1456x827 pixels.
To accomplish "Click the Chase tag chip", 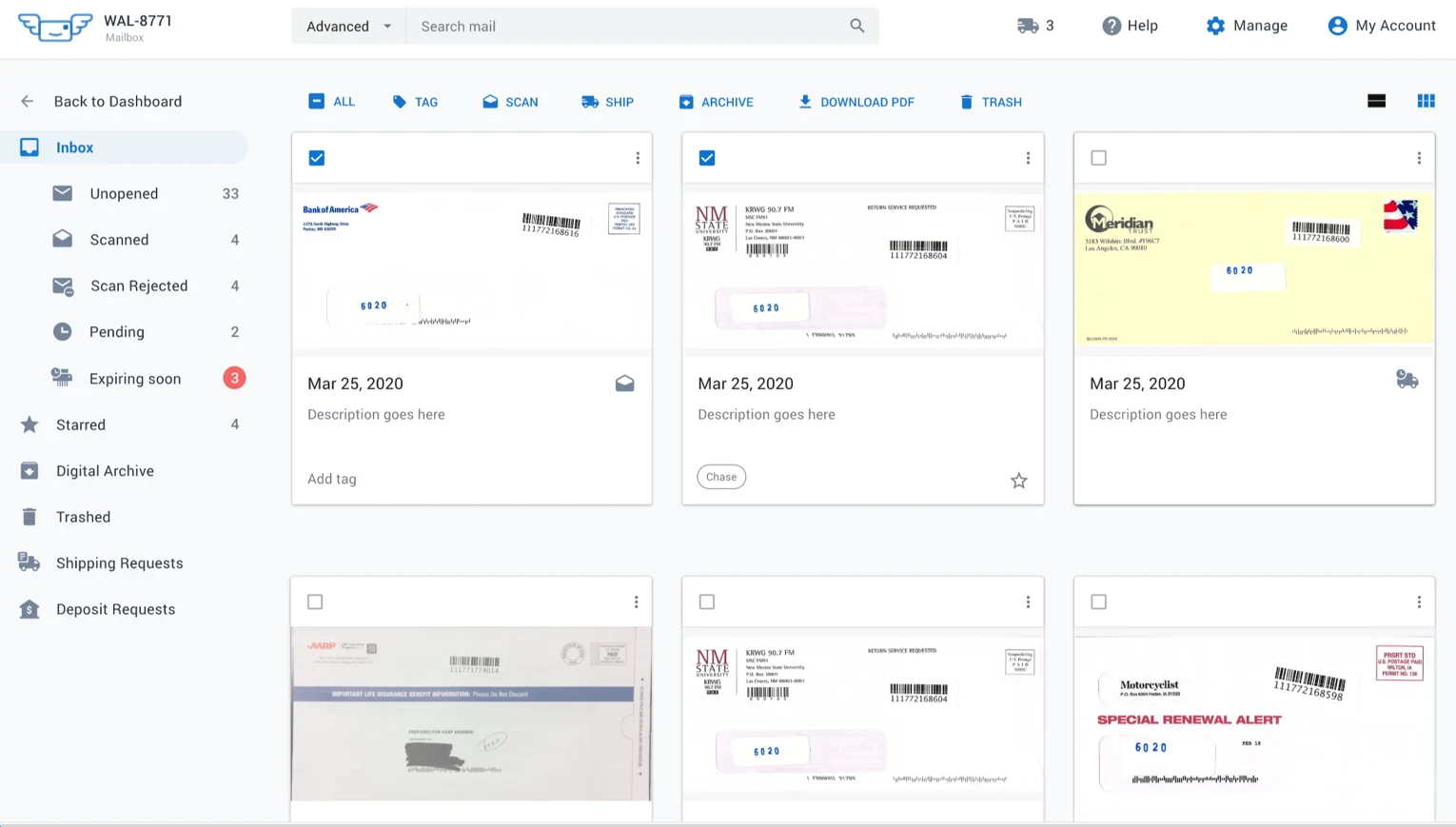I will pos(721,477).
